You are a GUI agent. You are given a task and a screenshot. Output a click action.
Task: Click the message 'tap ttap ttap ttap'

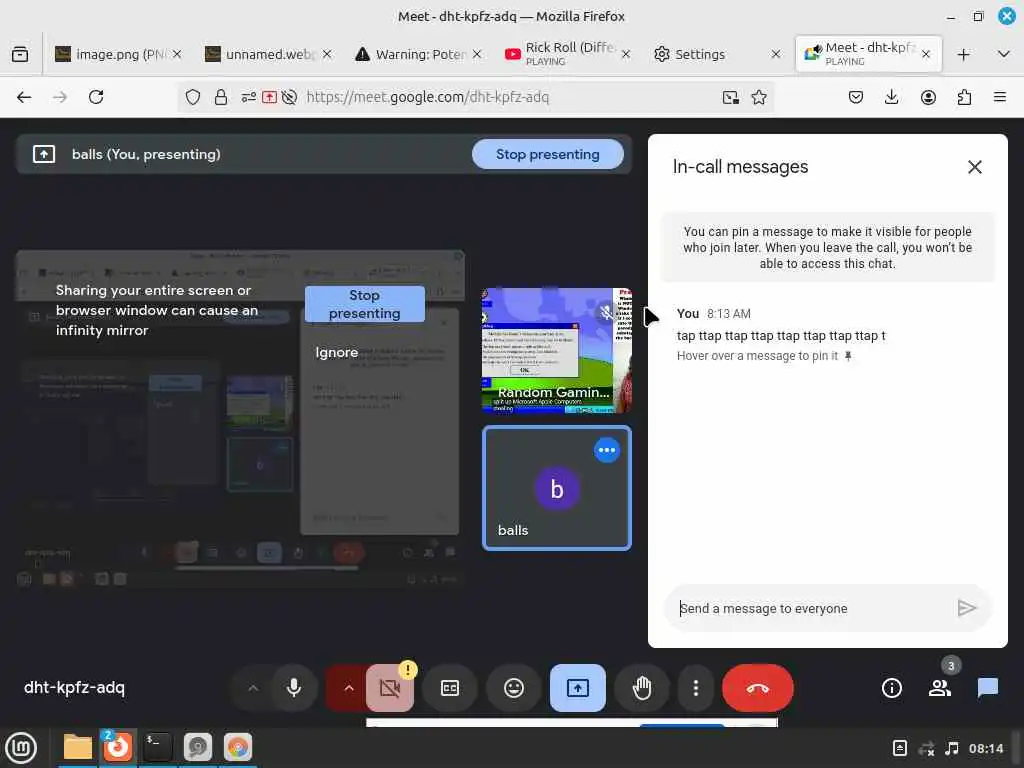[781, 336]
